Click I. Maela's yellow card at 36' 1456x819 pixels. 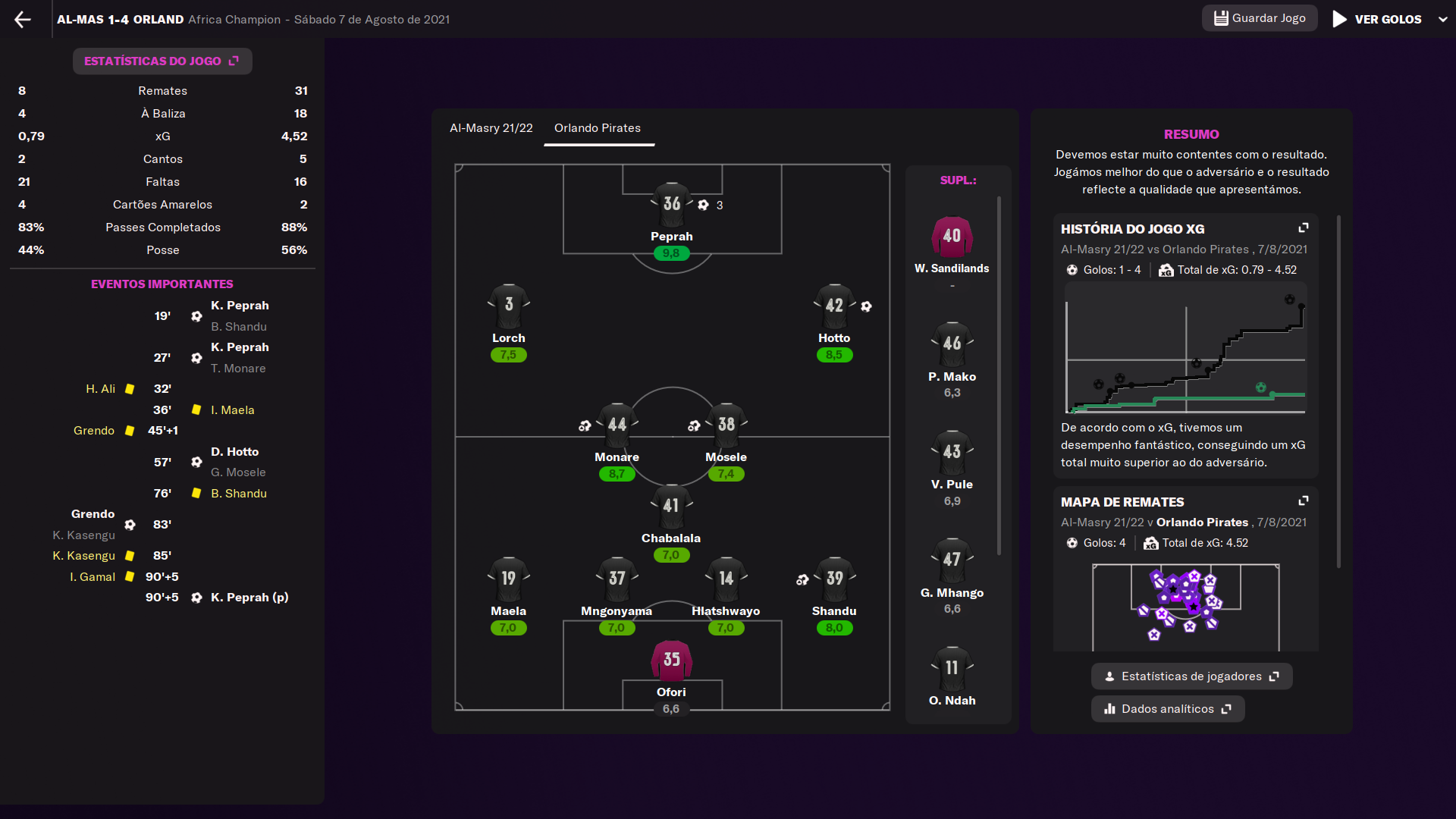196,409
